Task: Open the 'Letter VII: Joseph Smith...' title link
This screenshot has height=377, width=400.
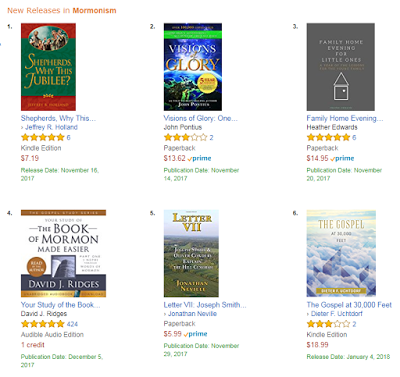Action: [205, 305]
